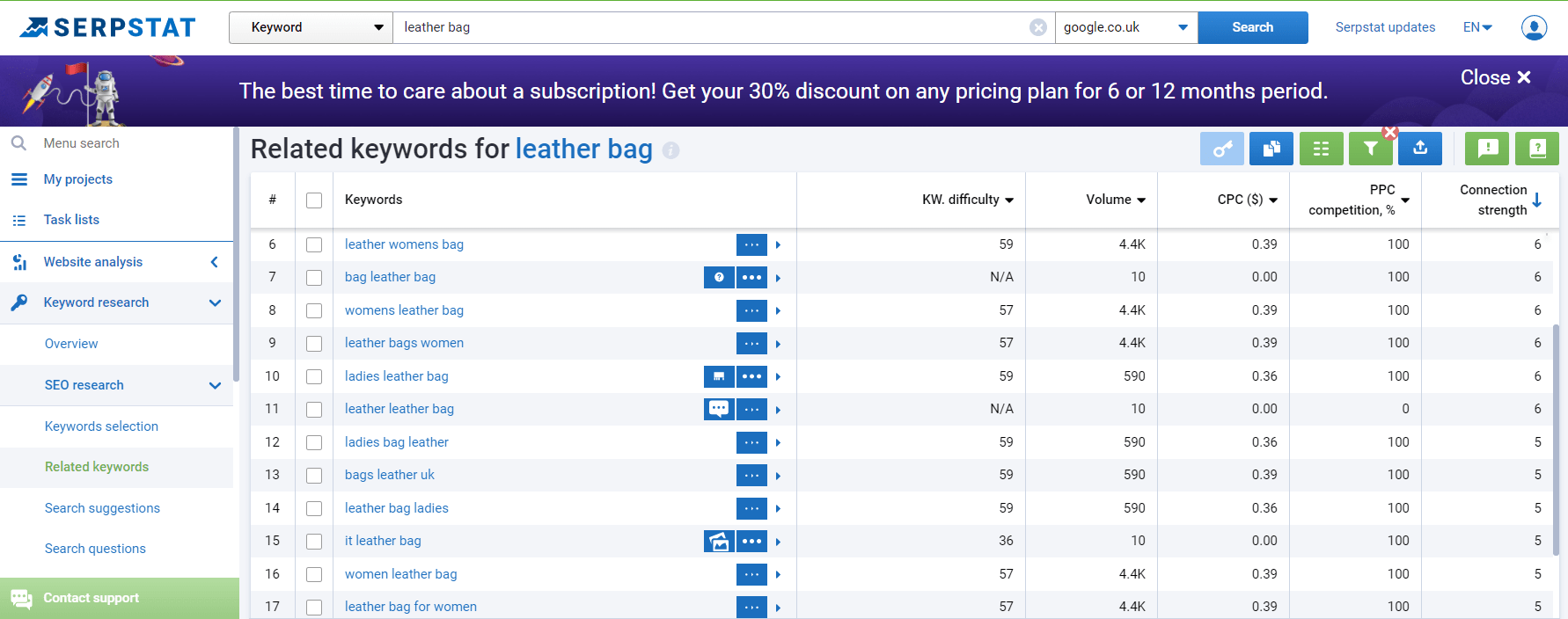The height and width of the screenshot is (619, 1568).
Task: Sort by PPC competition column
Action: [1359, 200]
